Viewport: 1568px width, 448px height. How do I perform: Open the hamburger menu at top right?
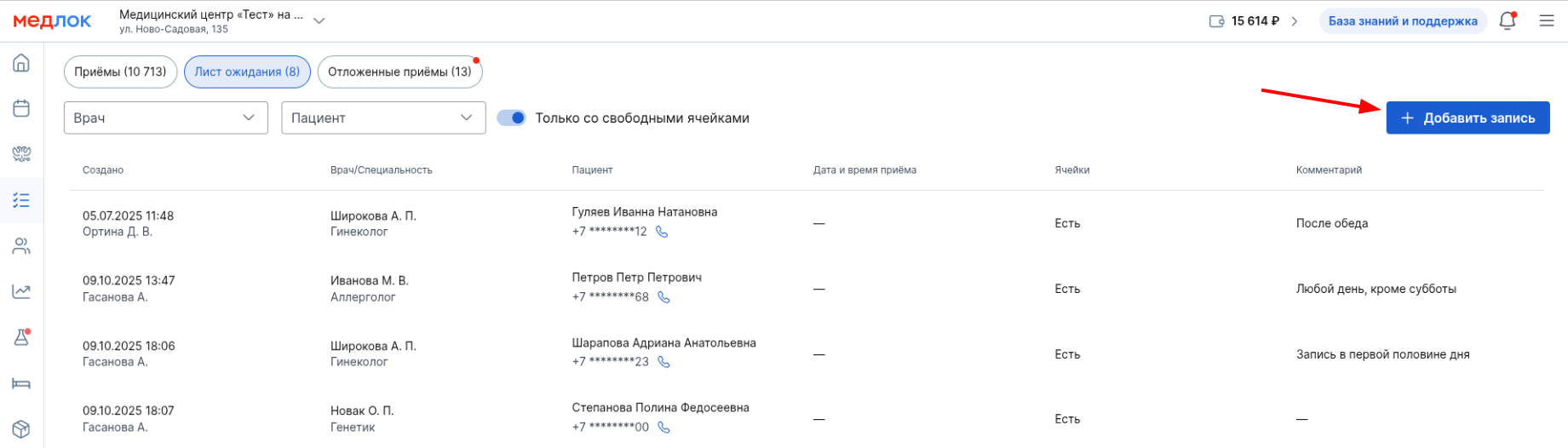pyautogui.click(x=1547, y=21)
